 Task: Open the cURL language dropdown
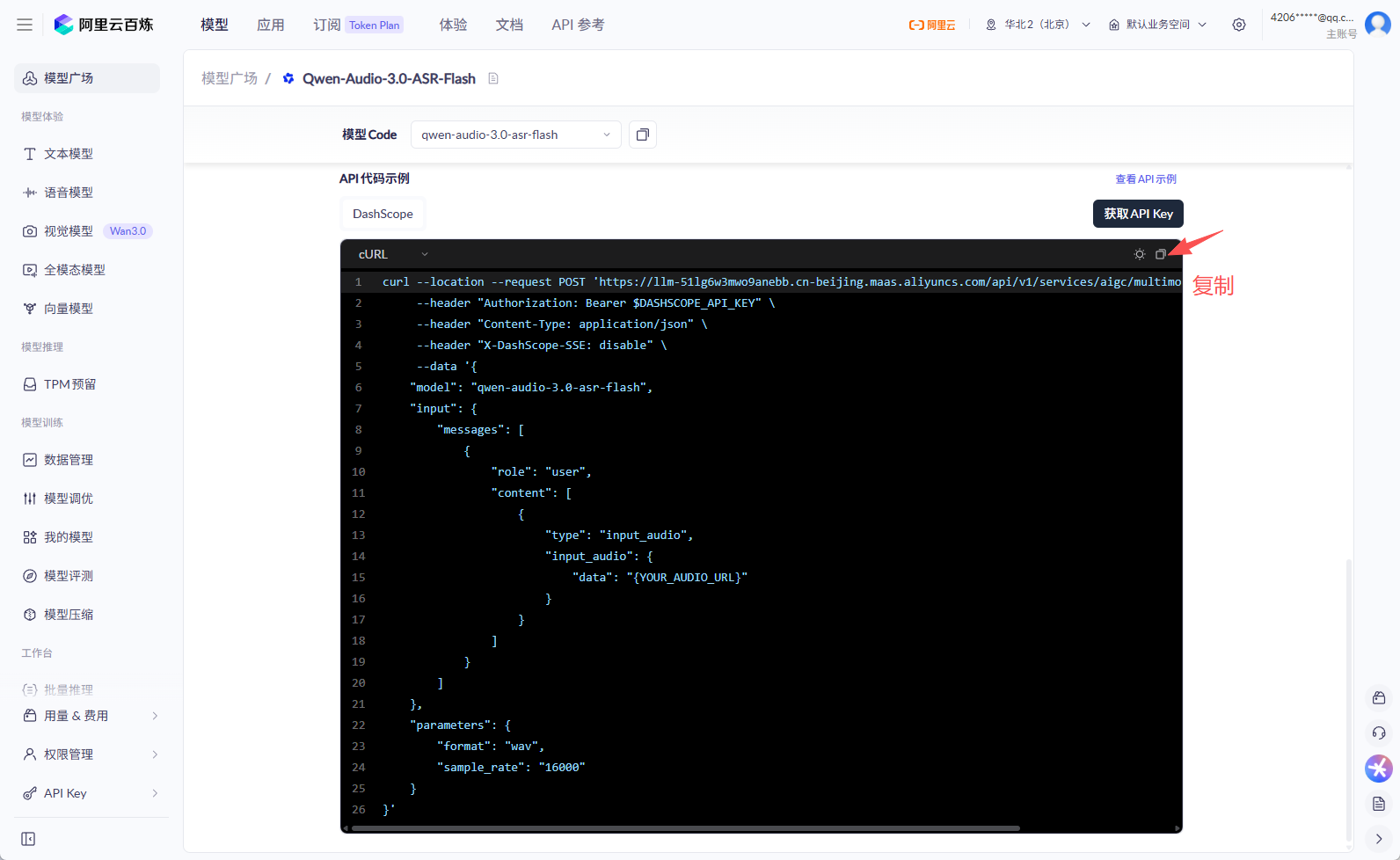coord(393,254)
